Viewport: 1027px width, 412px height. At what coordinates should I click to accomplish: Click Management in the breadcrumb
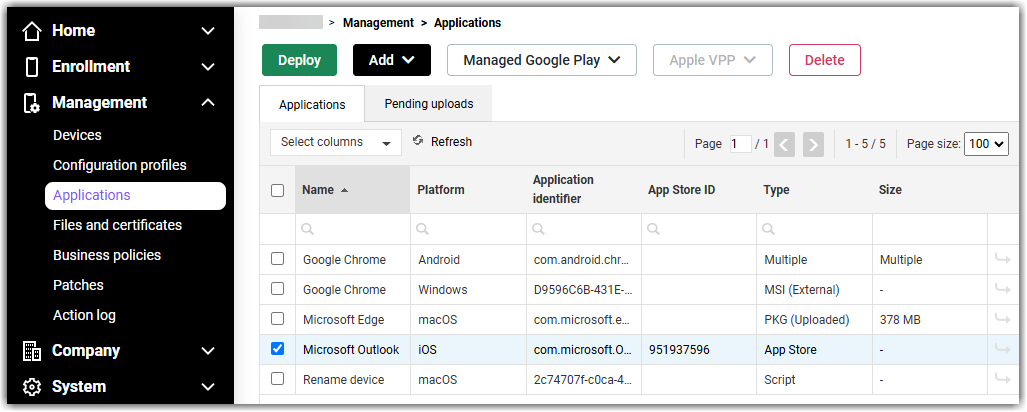379,23
